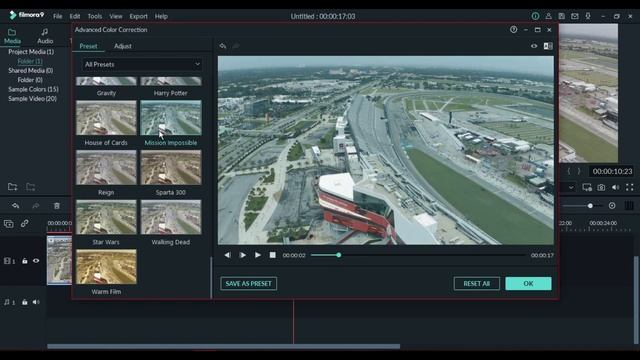Open the Export menu

point(138,16)
